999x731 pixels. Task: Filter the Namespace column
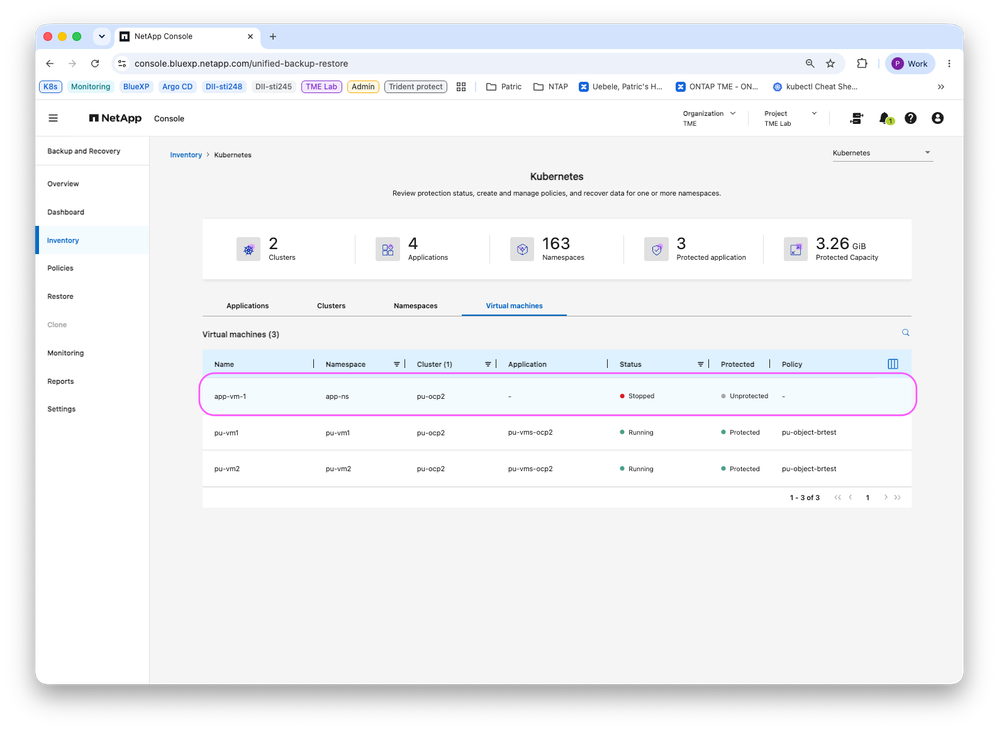tap(396, 365)
